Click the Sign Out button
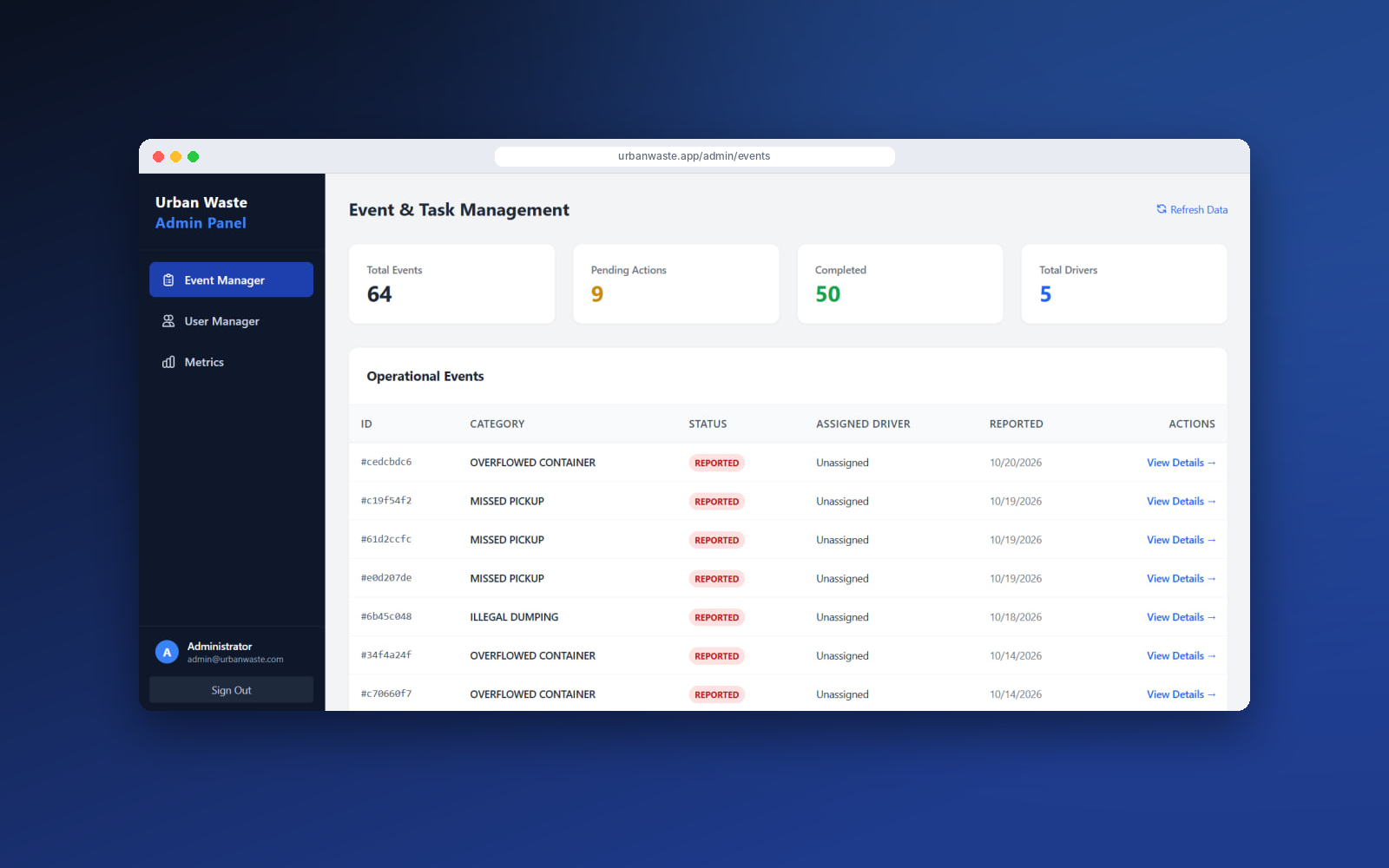 coord(231,690)
